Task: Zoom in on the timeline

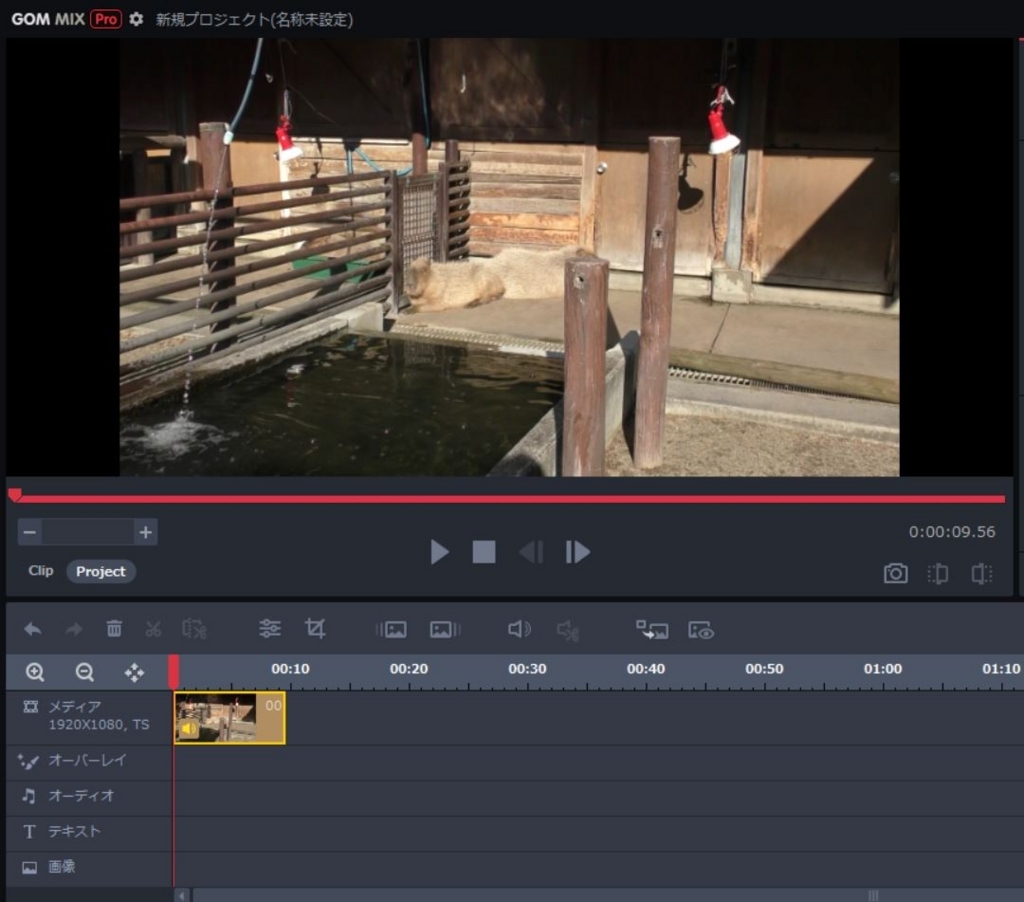Action: click(35, 672)
